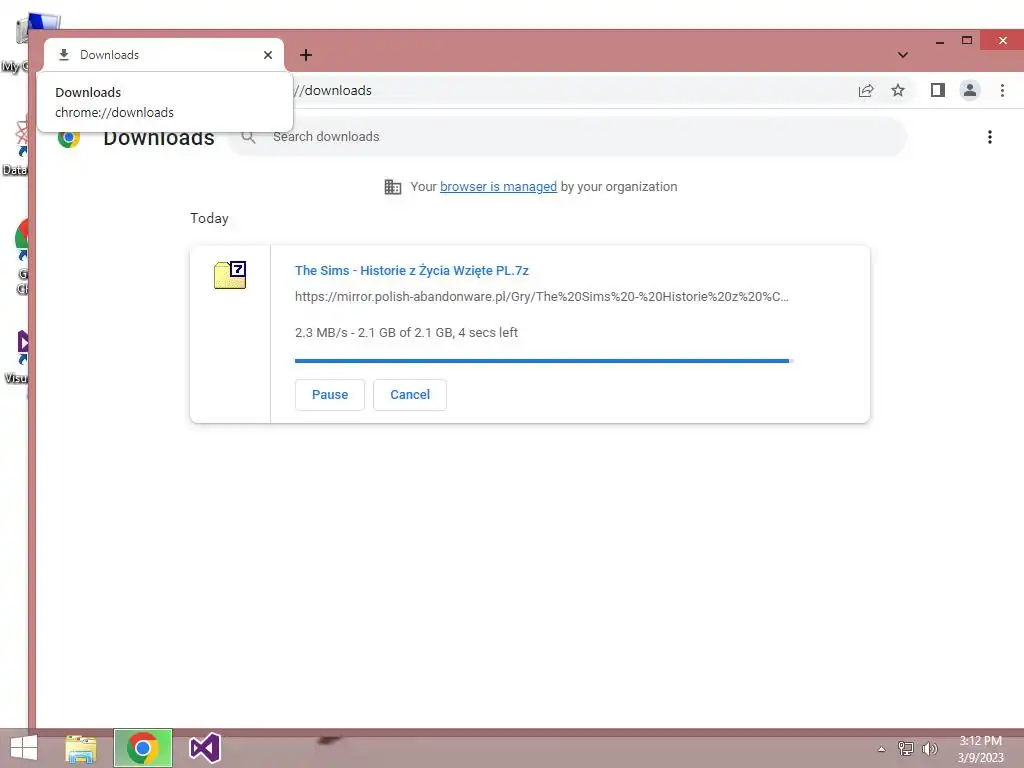Expand the tab search chevron
Image resolution: width=1024 pixels, height=768 pixels.
[x=903, y=55]
